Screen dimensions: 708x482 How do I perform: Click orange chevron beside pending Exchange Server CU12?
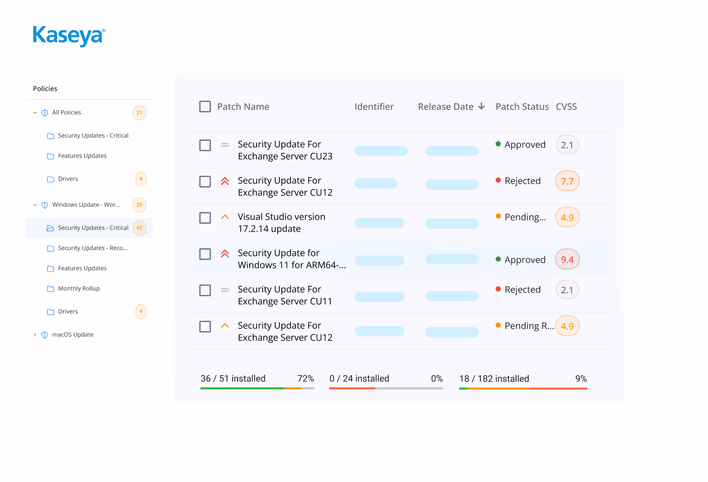225,326
